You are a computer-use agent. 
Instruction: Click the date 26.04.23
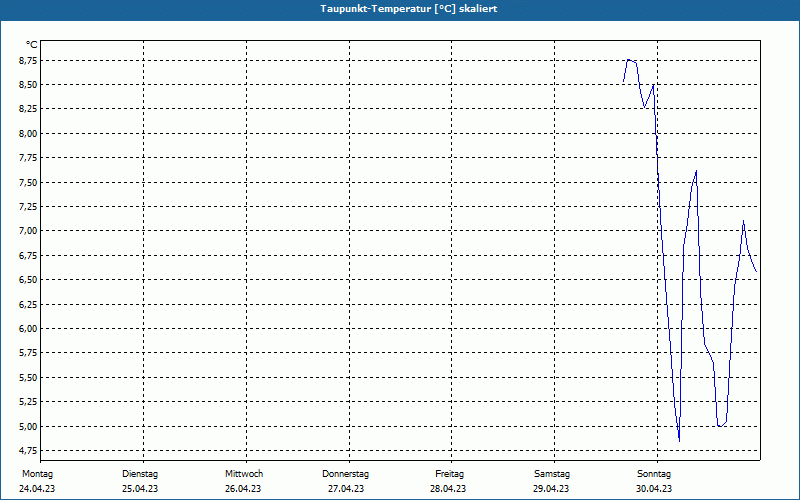[243, 489]
